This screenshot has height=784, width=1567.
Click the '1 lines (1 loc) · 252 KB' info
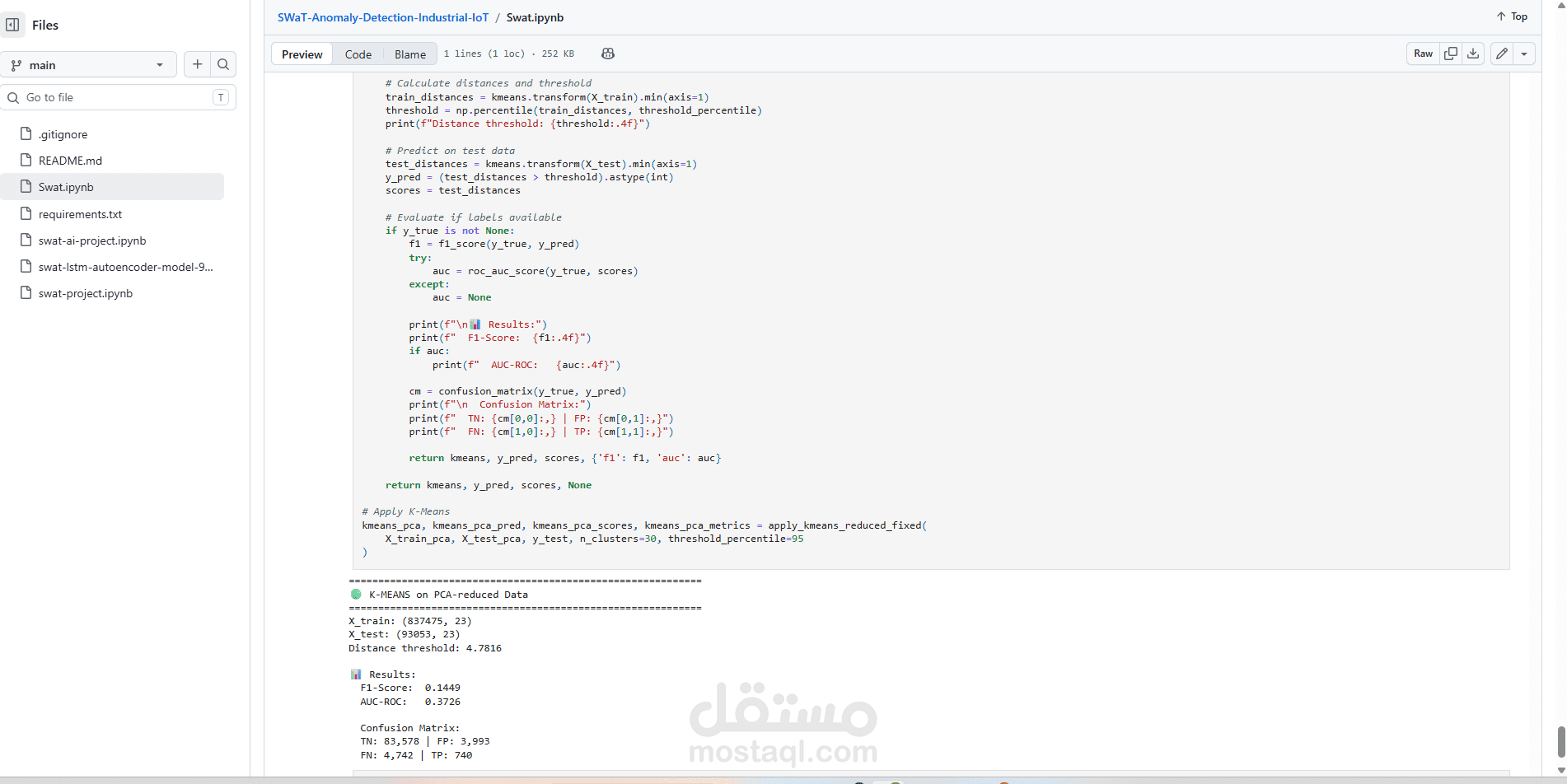click(x=509, y=54)
